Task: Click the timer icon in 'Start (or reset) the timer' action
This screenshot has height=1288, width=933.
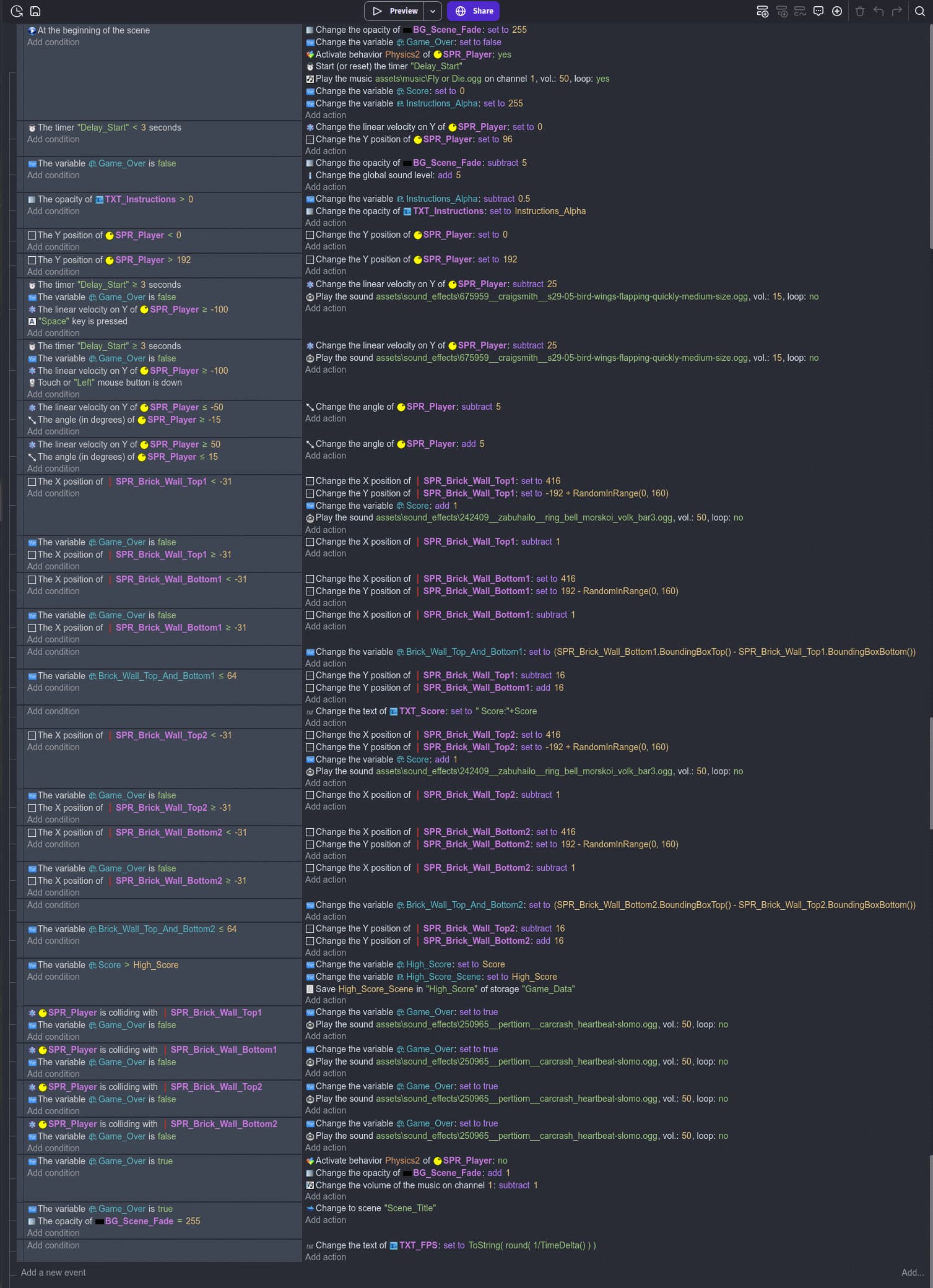Action: coord(310,67)
